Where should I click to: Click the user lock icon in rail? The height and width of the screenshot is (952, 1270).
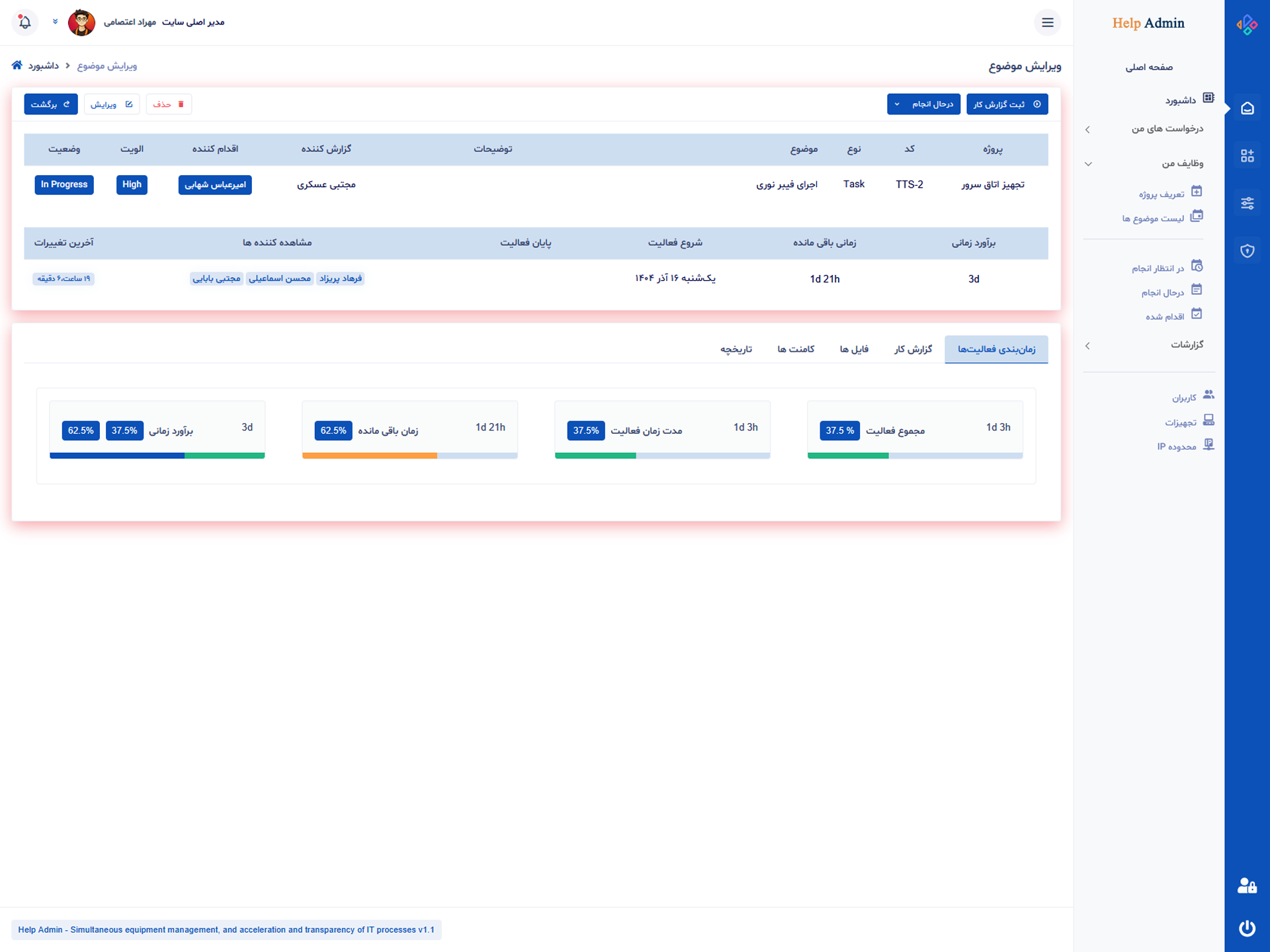point(1247,886)
